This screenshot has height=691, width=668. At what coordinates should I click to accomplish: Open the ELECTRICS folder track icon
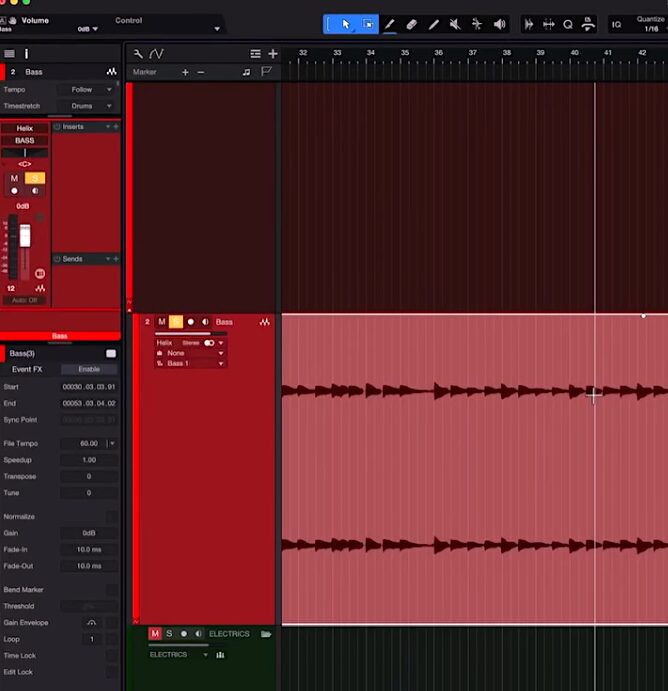[266, 634]
